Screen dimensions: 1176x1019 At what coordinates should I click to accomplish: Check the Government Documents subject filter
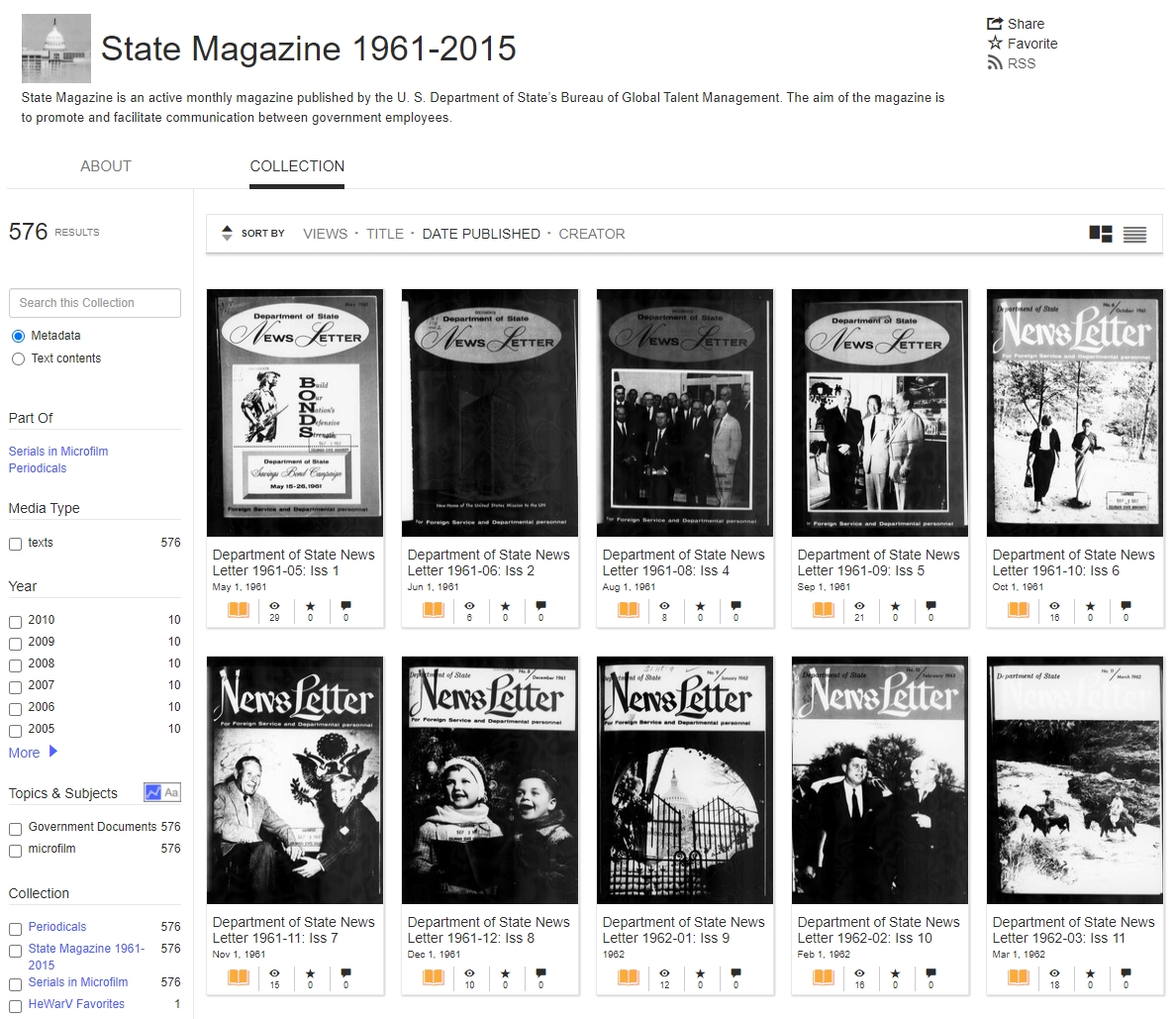click(15, 829)
